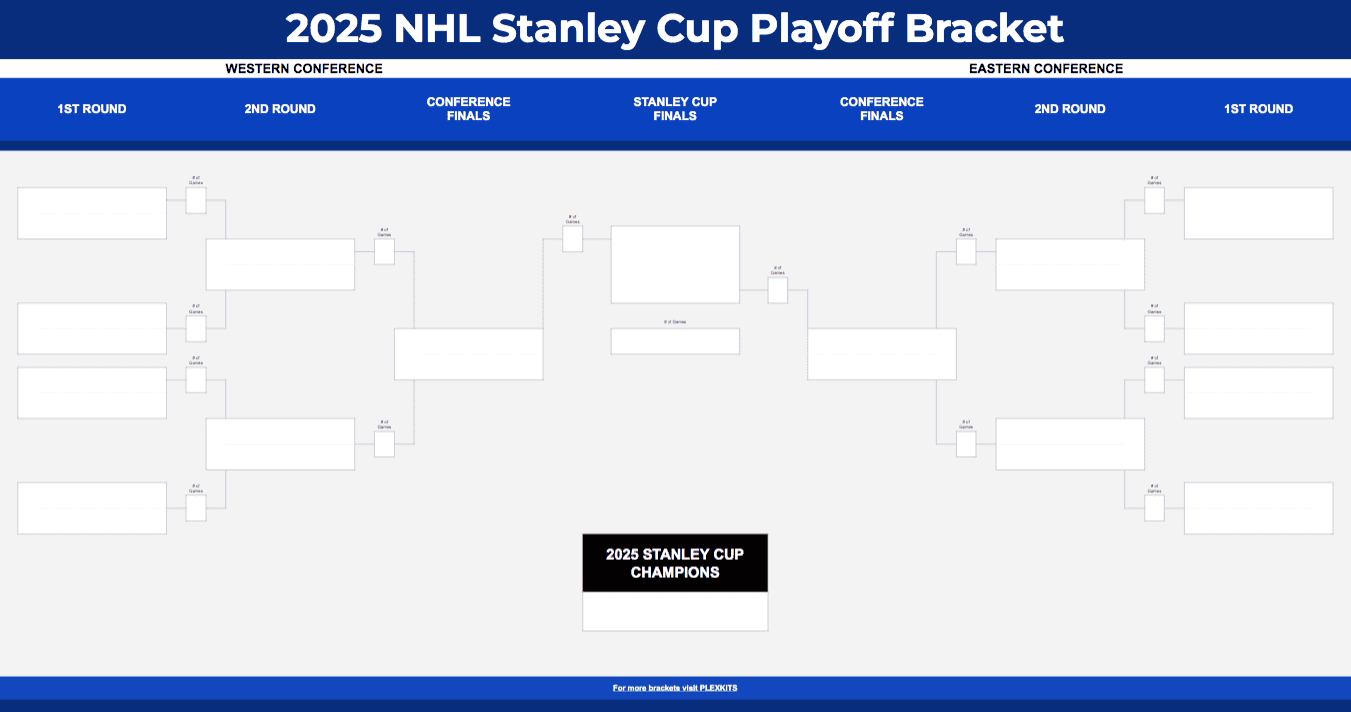Select games box for Eastern Conference Finals
The image size is (1351, 712).
click(778, 290)
